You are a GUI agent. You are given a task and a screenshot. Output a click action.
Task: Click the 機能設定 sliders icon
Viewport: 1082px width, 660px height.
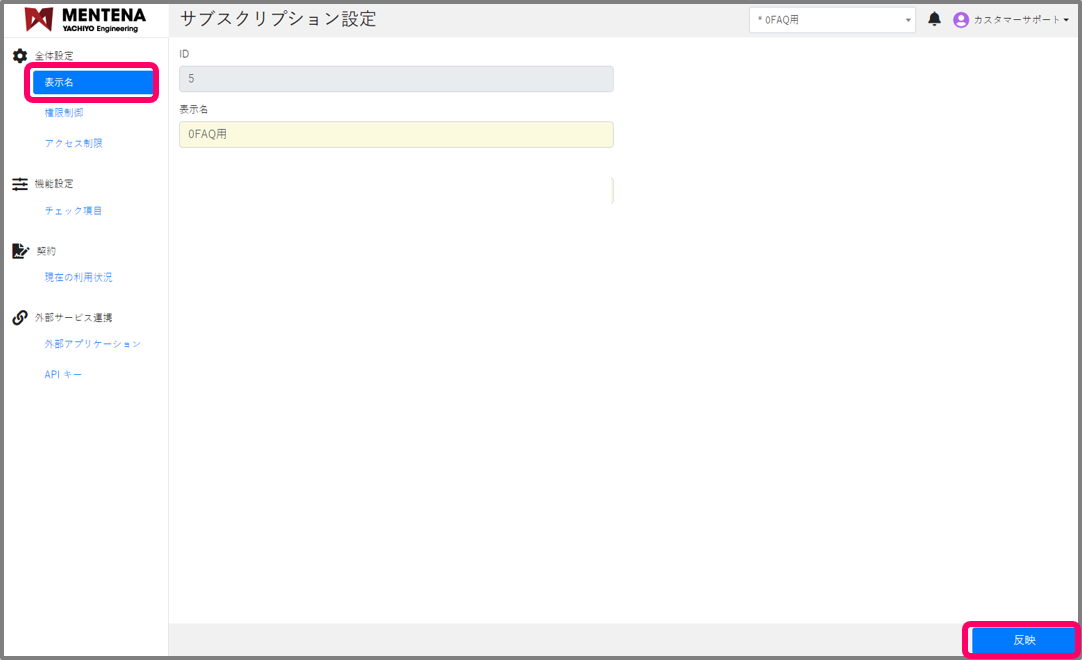click(20, 184)
